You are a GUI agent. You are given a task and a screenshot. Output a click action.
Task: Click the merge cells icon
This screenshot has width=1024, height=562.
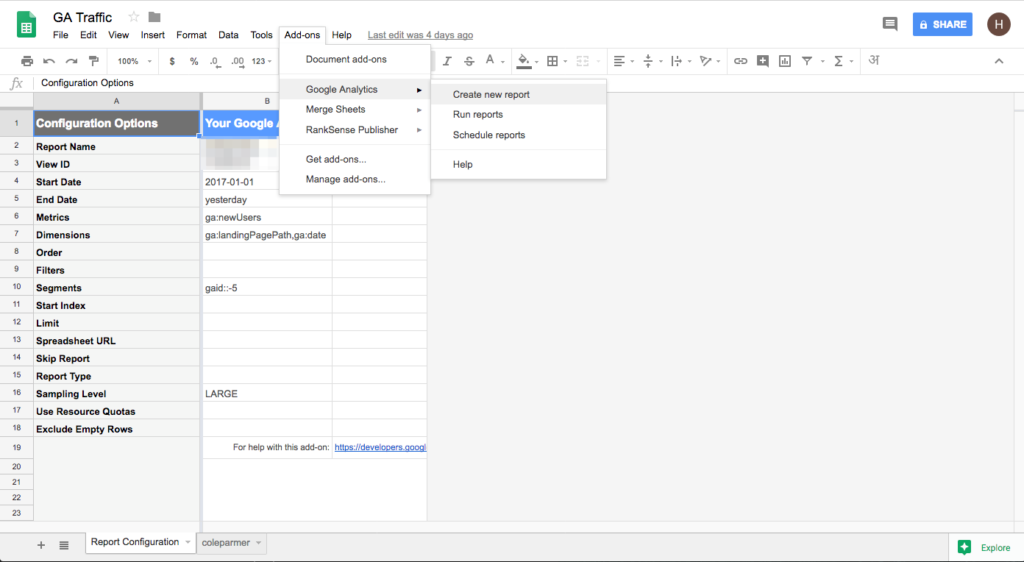(583, 61)
